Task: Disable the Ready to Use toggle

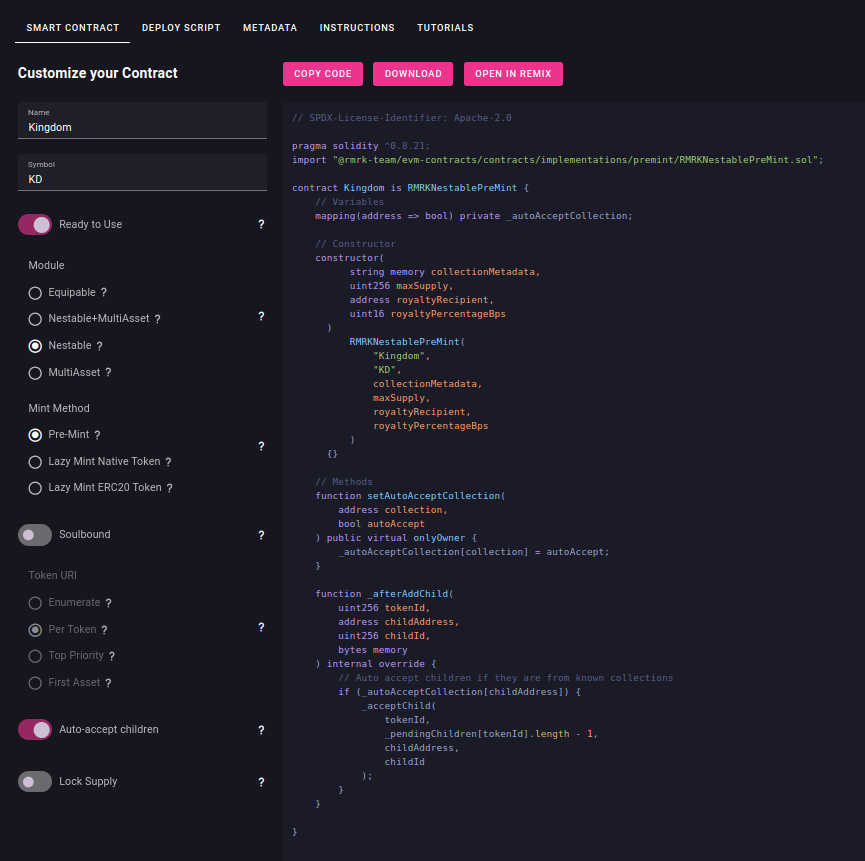Action: click(x=35, y=225)
